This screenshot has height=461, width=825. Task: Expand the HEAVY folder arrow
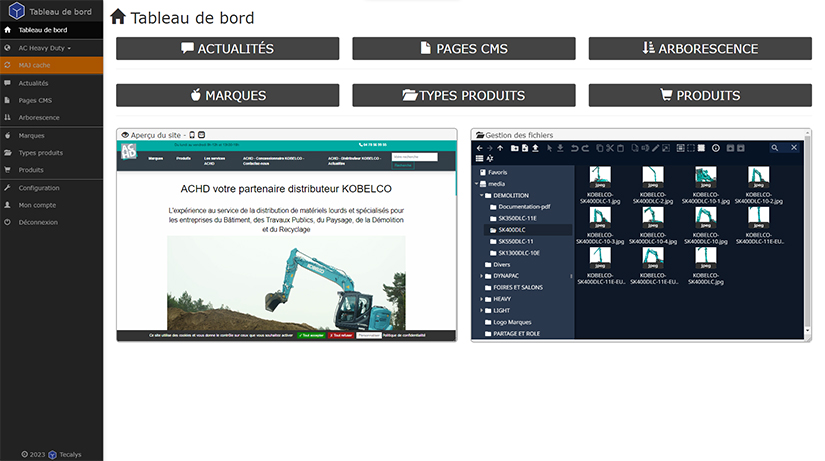481,299
